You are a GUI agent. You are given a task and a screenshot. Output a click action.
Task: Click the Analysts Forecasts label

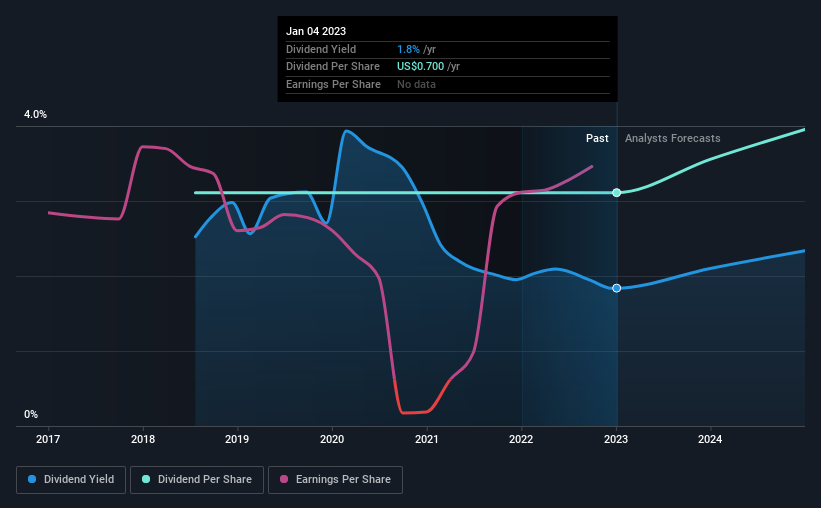(672, 138)
